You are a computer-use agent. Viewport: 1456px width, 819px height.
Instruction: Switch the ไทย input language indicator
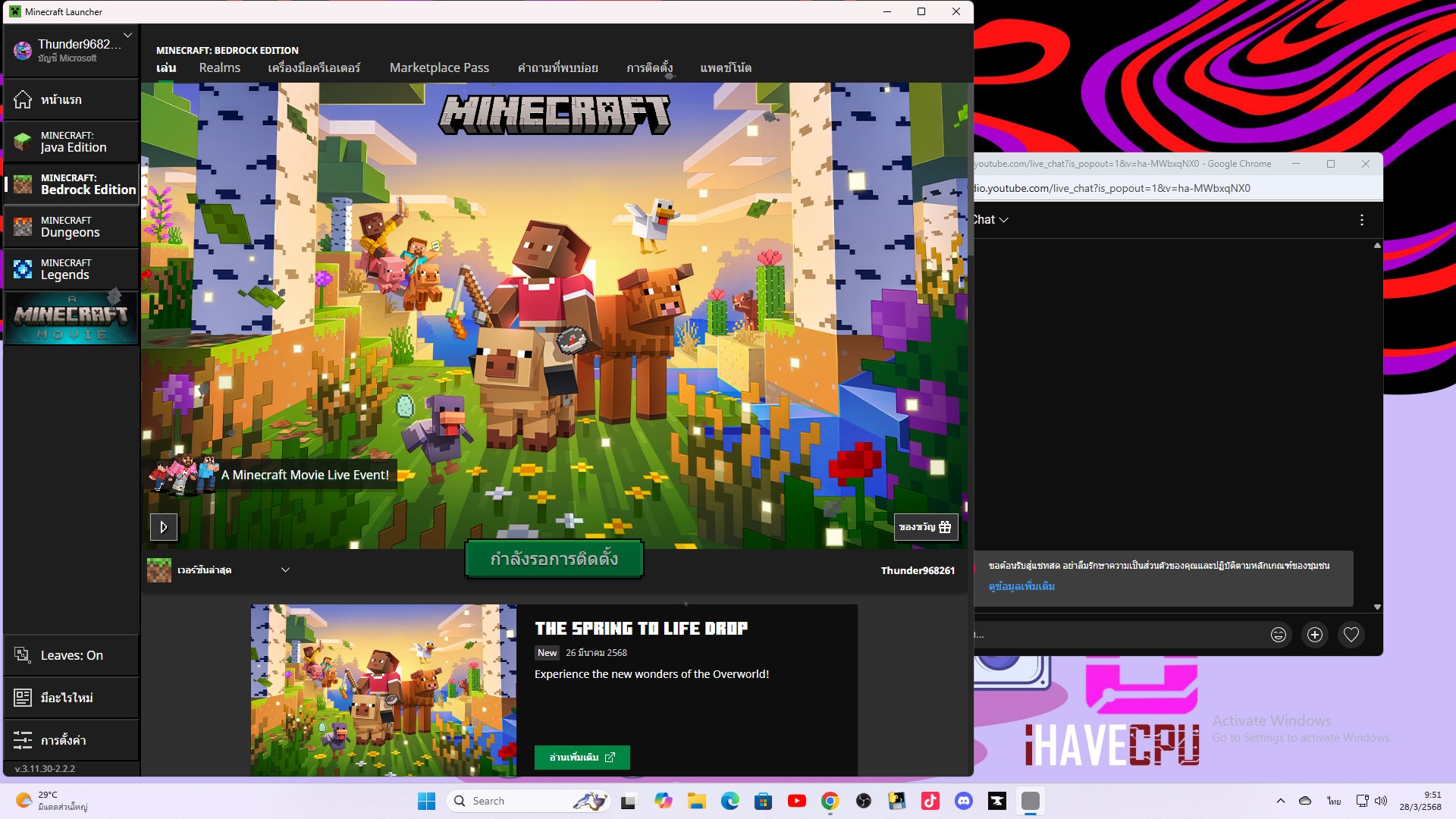(1334, 801)
